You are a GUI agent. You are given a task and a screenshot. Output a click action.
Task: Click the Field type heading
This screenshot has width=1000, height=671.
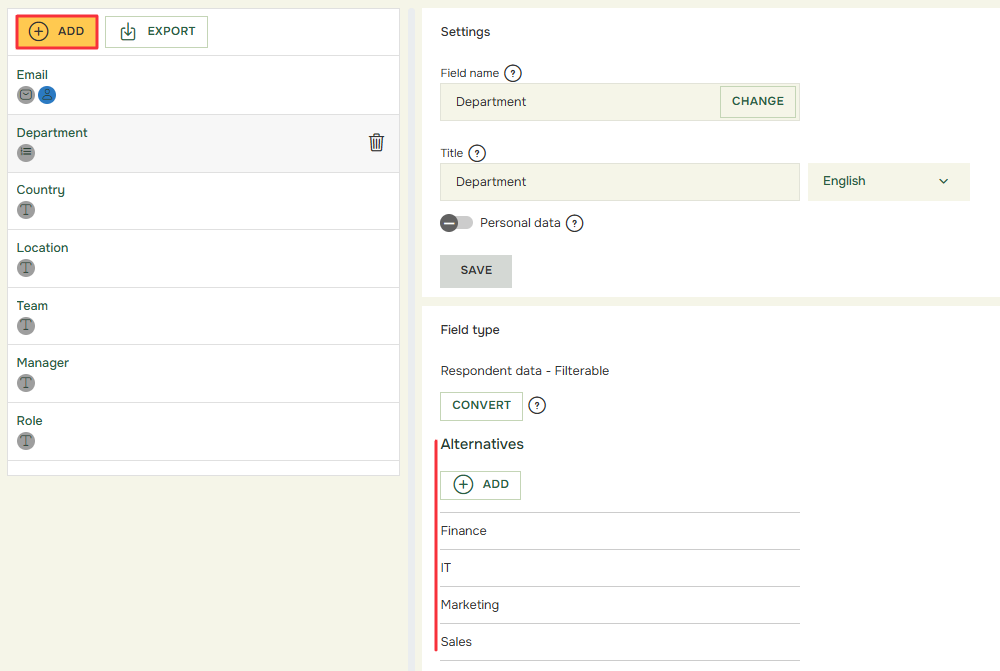point(469,330)
